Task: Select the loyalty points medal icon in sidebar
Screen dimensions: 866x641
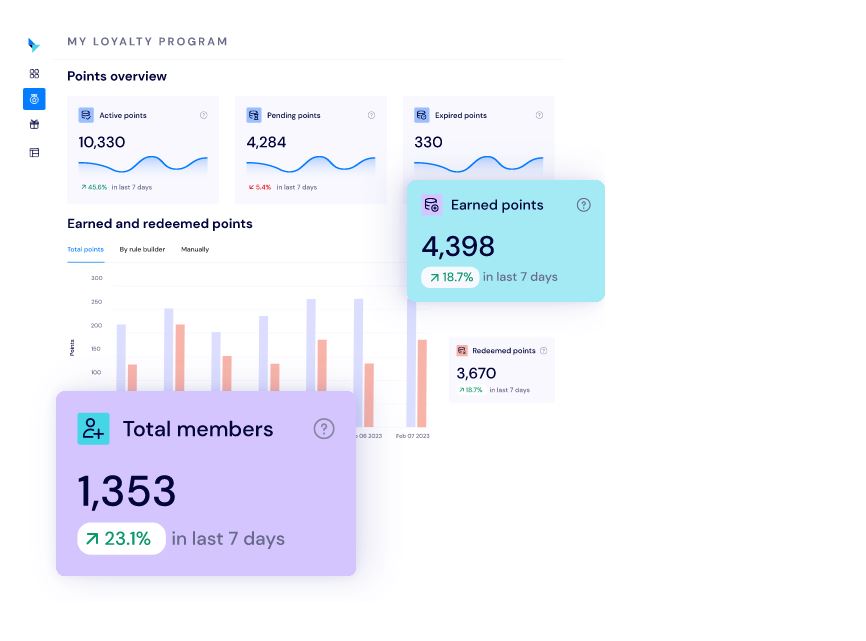Action: pyautogui.click(x=34, y=99)
